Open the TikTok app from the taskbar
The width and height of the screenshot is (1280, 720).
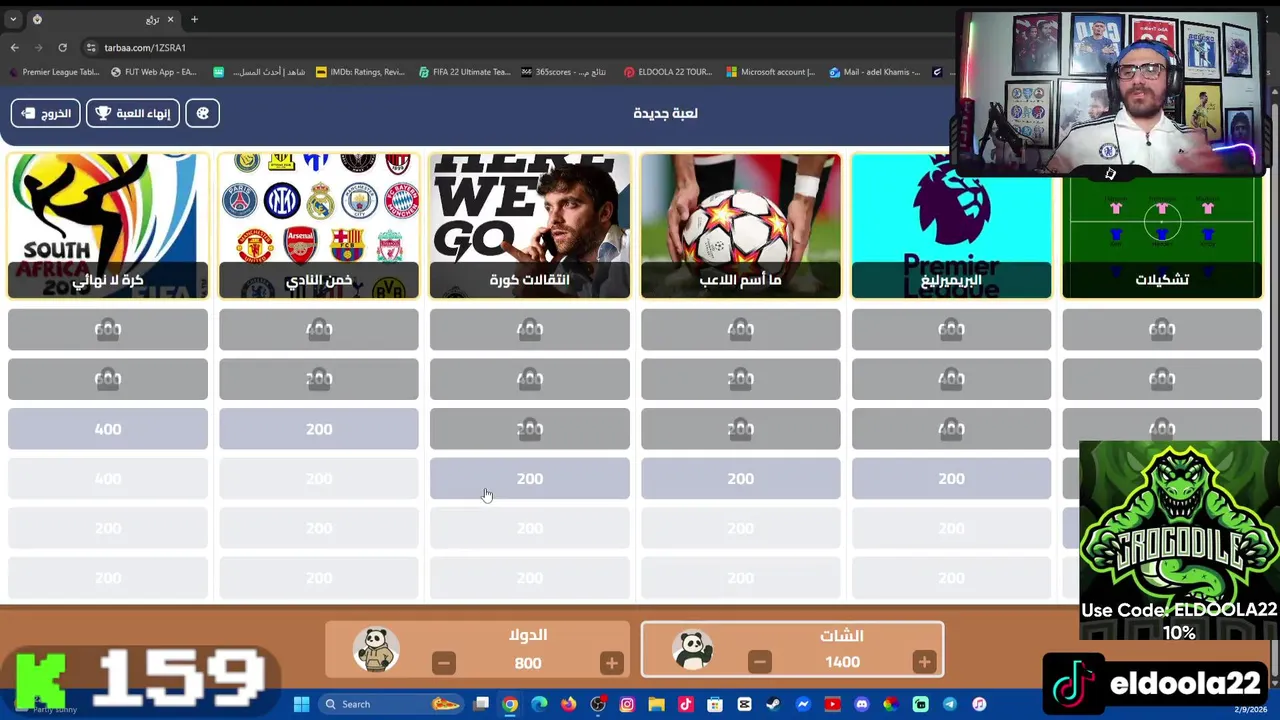[686, 704]
